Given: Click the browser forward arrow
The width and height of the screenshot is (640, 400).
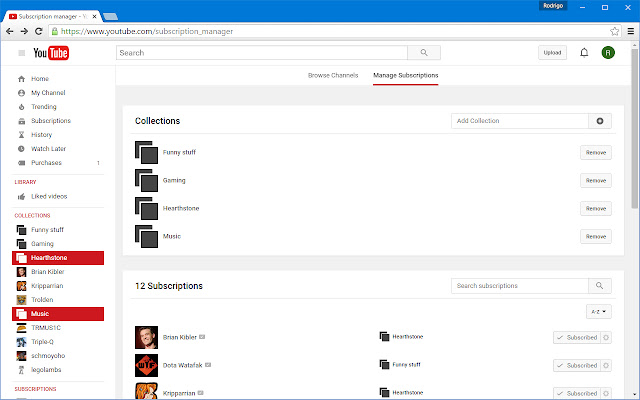Looking at the screenshot, I should pos(24,31).
